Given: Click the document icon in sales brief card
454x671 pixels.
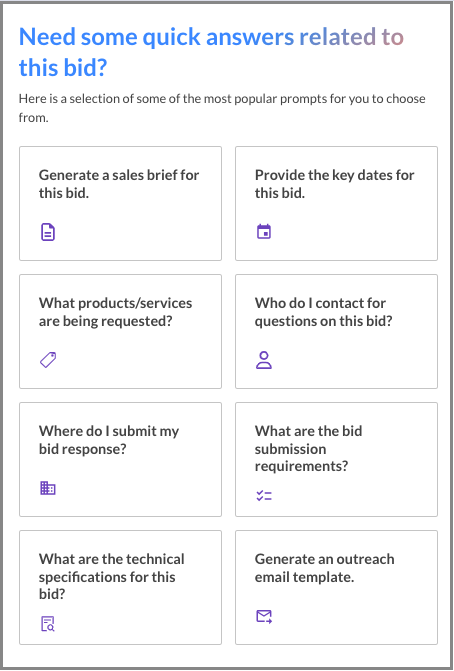Looking at the screenshot, I should pyautogui.click(x=48, y=232).
